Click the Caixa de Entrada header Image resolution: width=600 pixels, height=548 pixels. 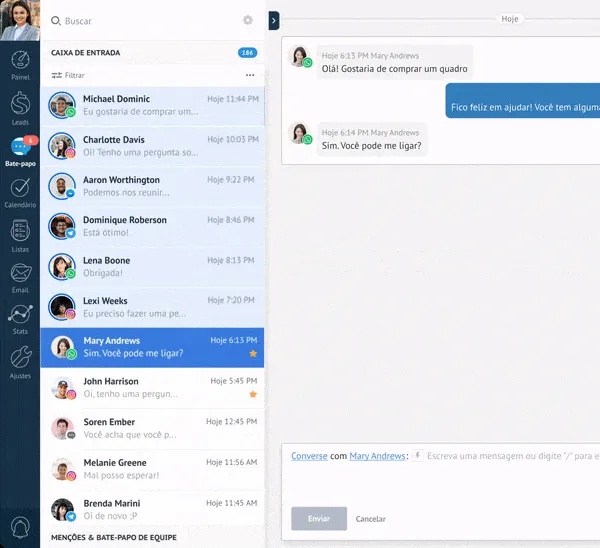[86, 53]
